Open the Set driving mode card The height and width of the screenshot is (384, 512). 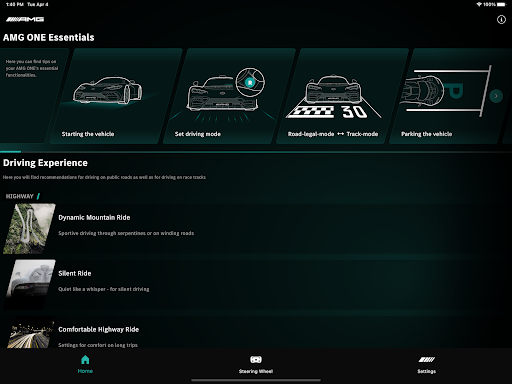(229, 96)
